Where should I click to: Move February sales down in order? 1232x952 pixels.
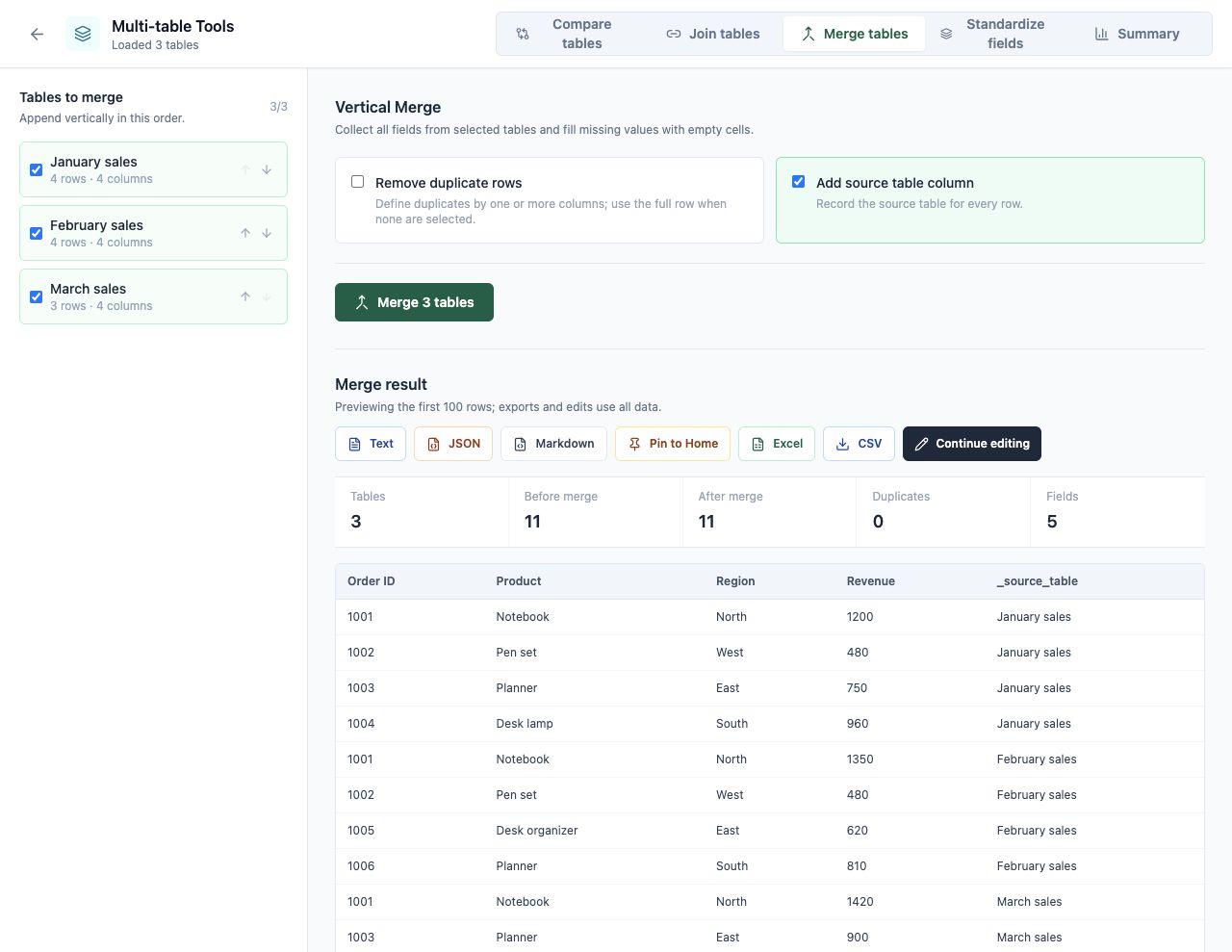pos(267,234)
